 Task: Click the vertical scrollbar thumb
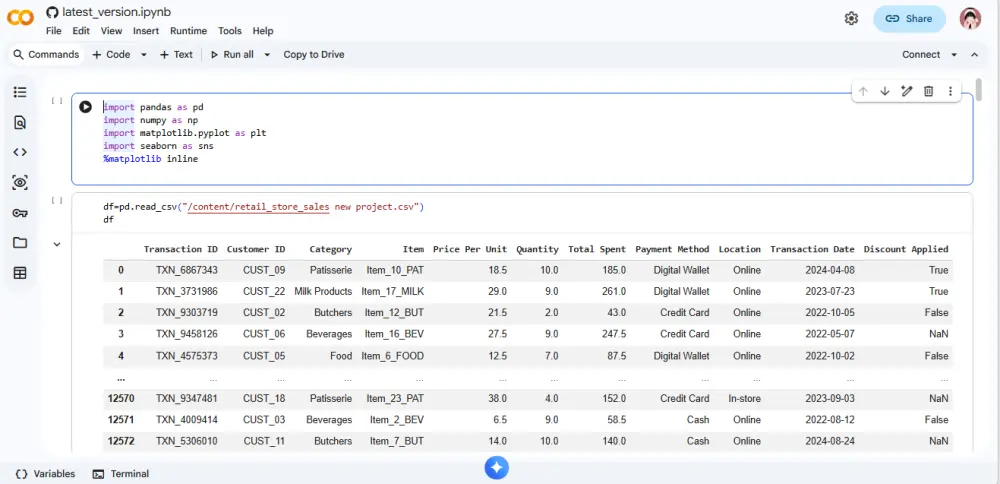click(x=979, y=89)
